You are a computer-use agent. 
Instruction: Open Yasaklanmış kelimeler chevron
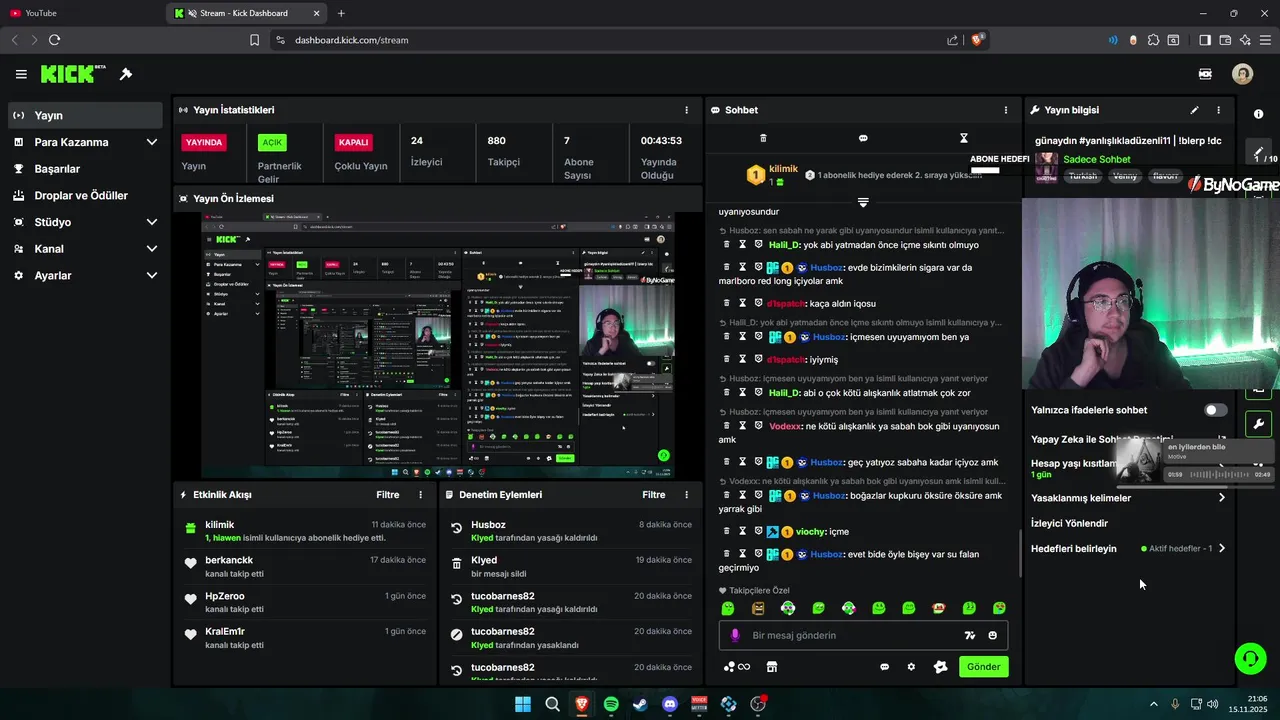point(1221,498)
